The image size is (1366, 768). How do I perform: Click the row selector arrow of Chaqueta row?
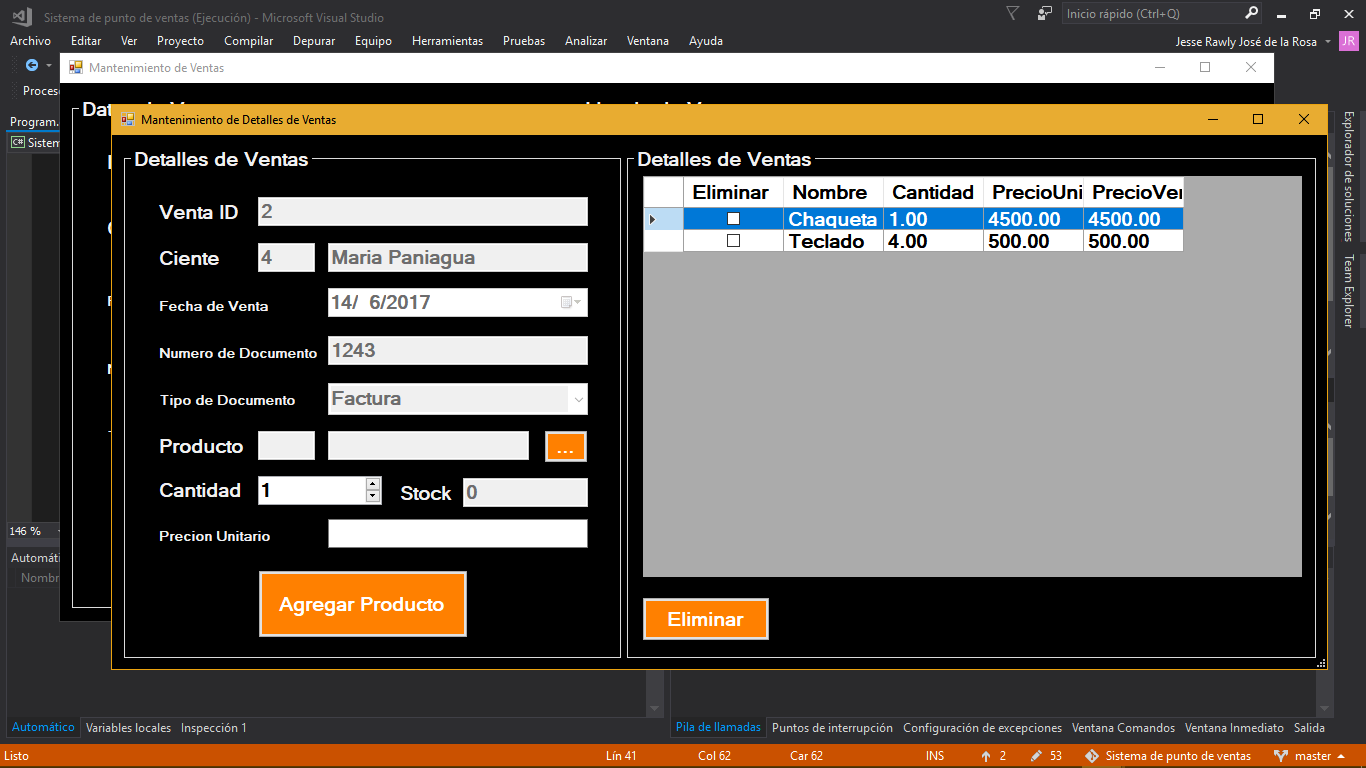663,219
